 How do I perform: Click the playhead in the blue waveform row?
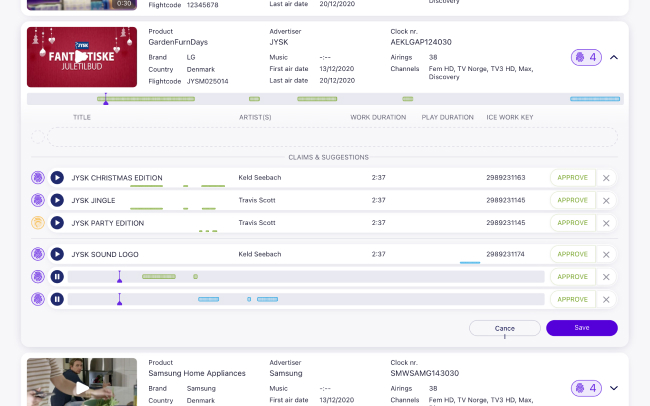[x=119, y=299]
